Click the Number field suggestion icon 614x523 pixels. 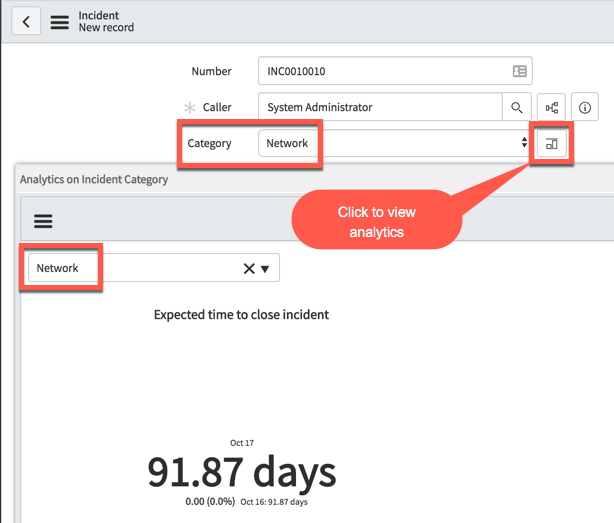tap(520, 71)
